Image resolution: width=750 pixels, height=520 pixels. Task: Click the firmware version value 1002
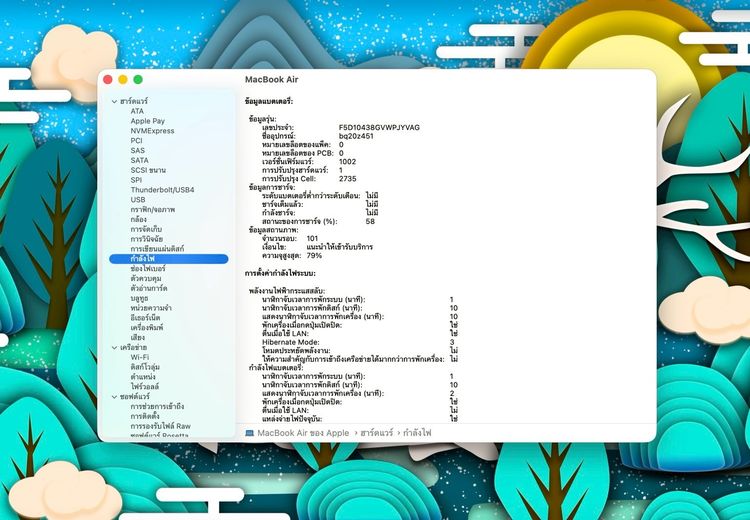click(347, 162)
